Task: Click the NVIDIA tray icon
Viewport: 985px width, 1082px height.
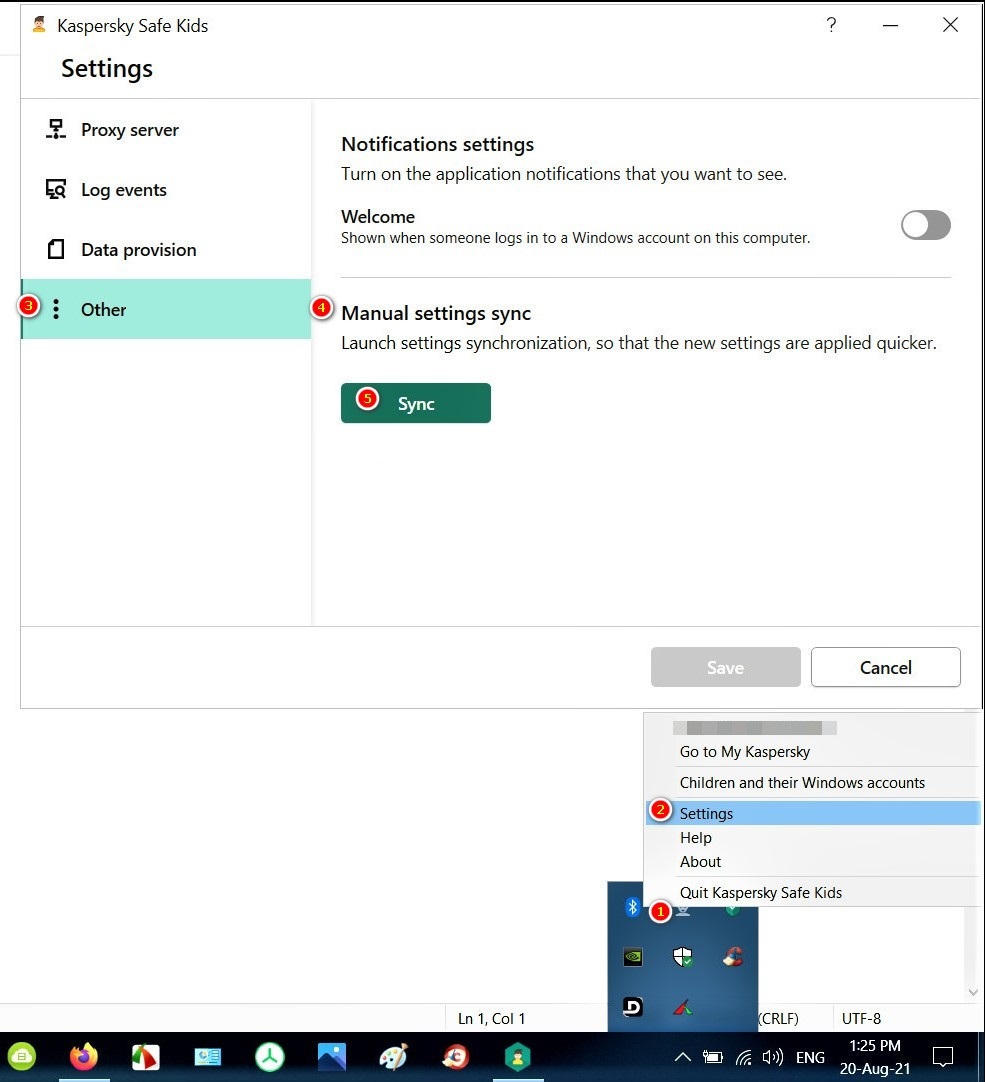Action: tap(633, 957)
